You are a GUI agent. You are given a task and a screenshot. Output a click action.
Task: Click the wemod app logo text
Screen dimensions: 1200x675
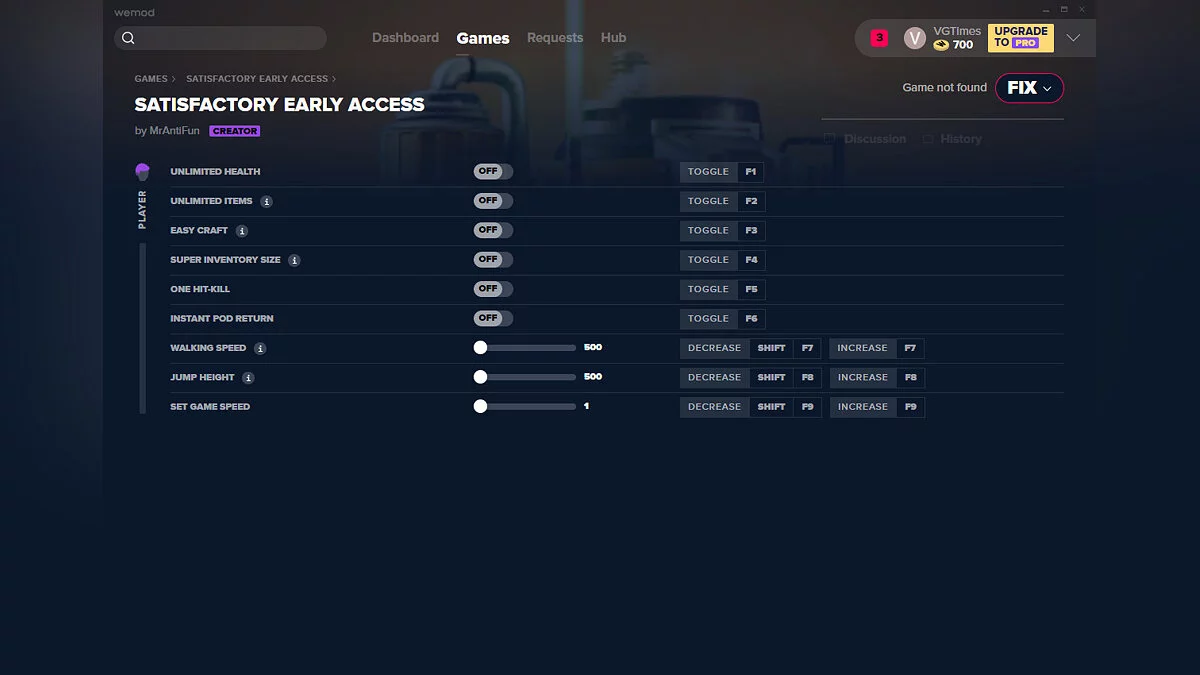(x=135, y=13)
